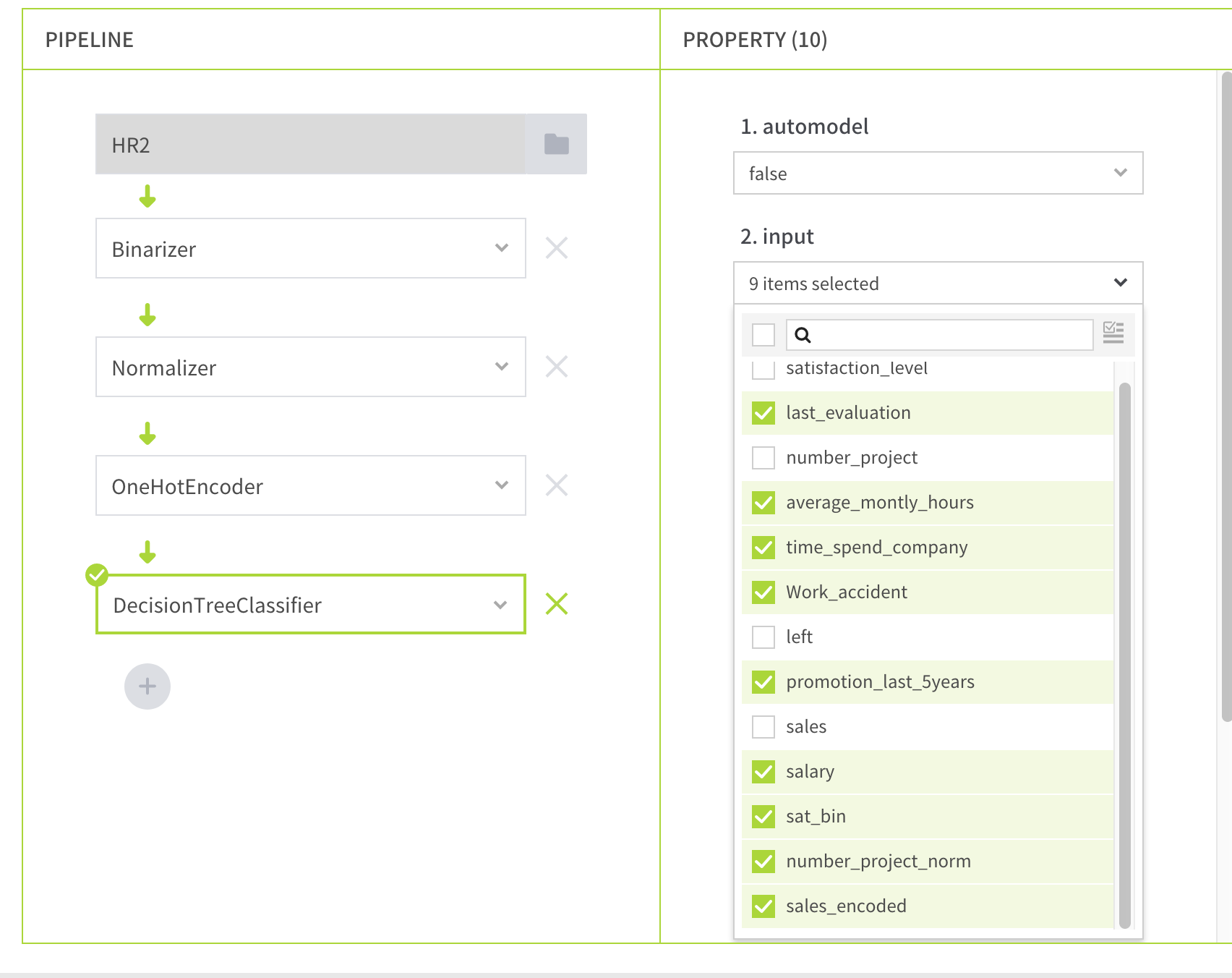The image size is (1232, 978).
Task: Uncheck sales_encoded
Action: click(x=763, y=906)
